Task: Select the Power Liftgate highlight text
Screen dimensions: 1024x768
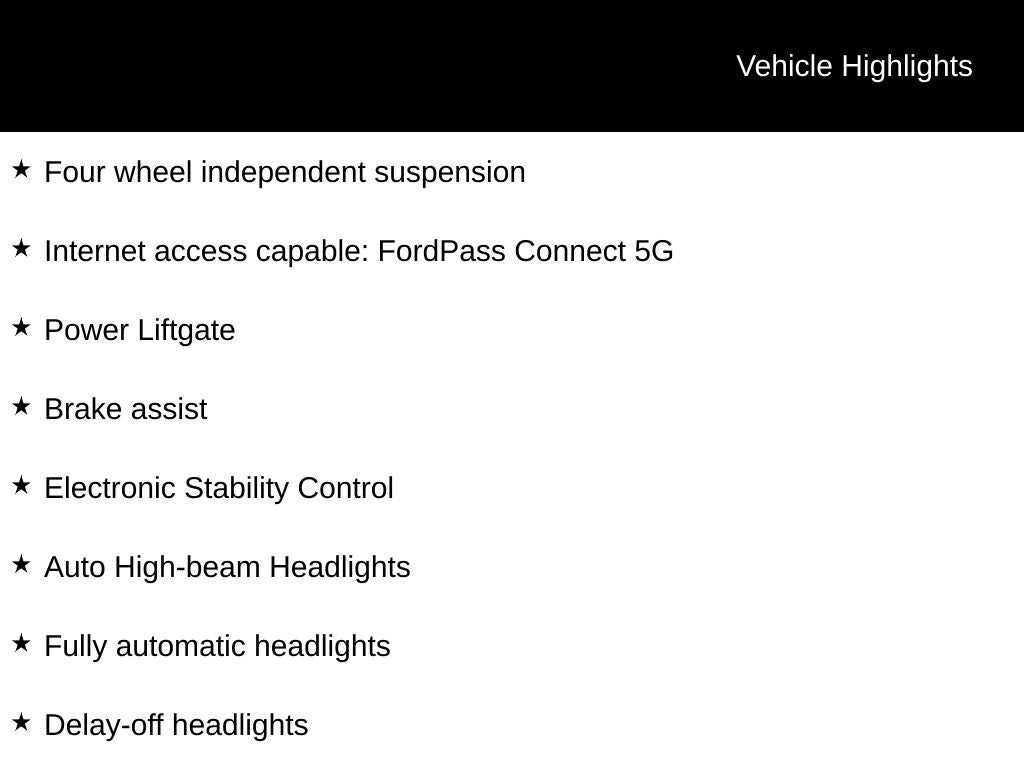Action: 140,330
